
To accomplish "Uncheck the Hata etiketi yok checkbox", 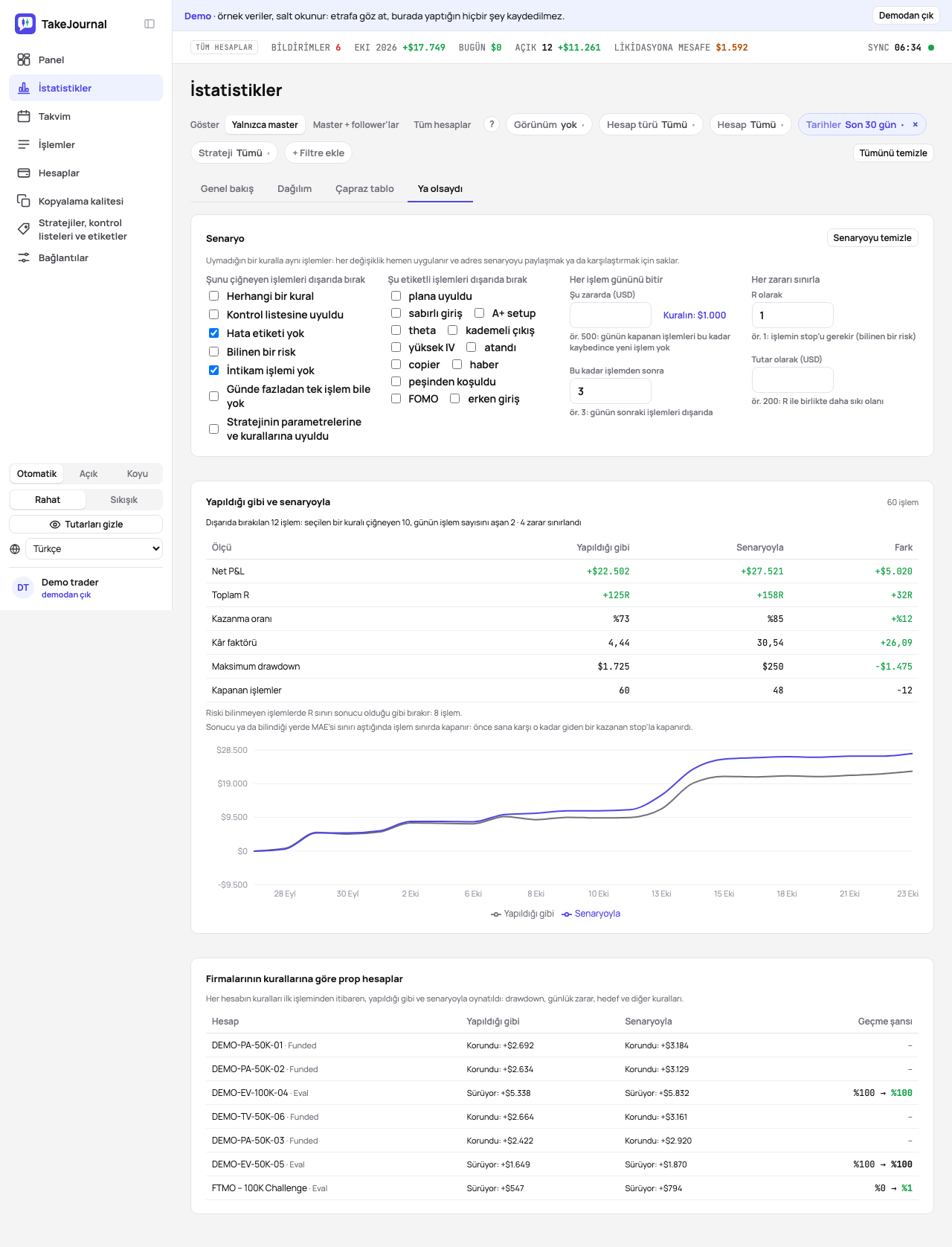I will click(213, 333).
